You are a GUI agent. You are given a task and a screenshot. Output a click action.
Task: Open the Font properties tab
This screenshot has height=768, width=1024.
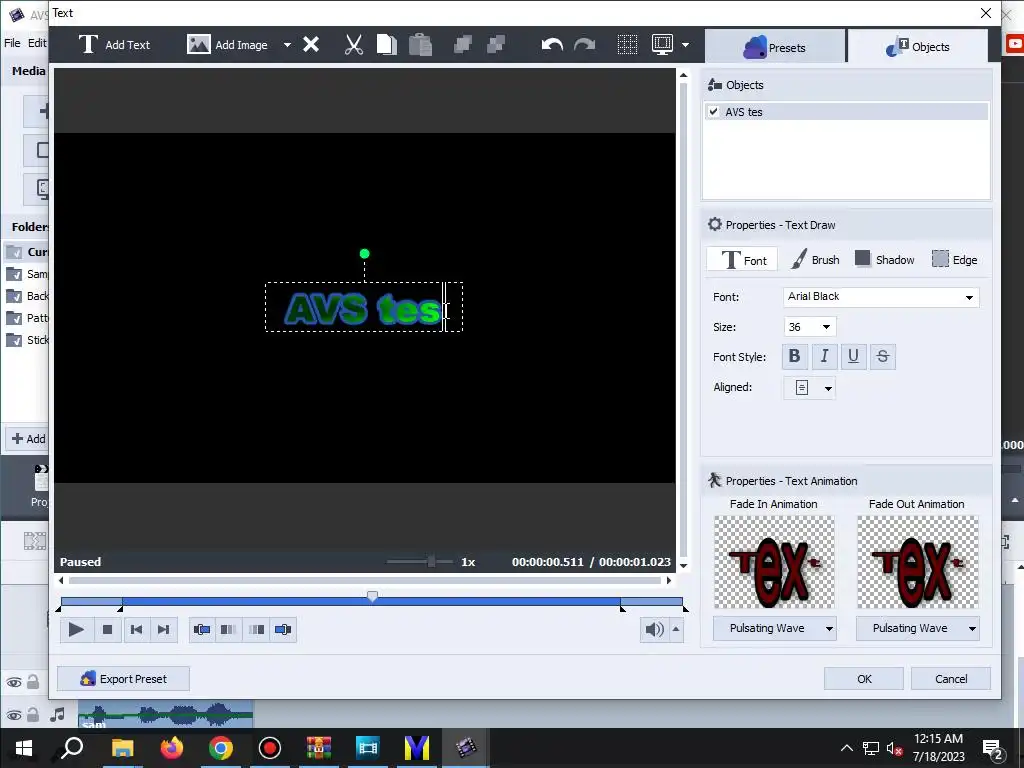[x=743, y=260]
